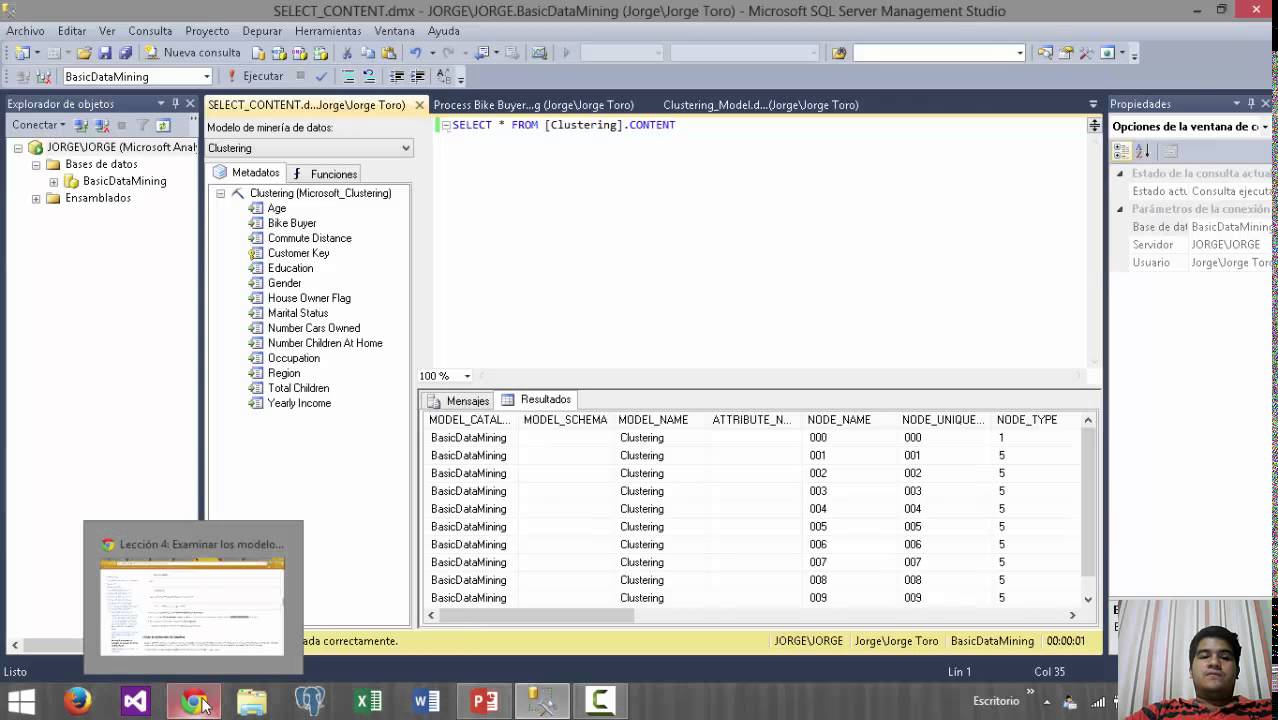Click Nueva consulta button
The width and height of the screenshot is (1278, 720).
tap(193, 53)
